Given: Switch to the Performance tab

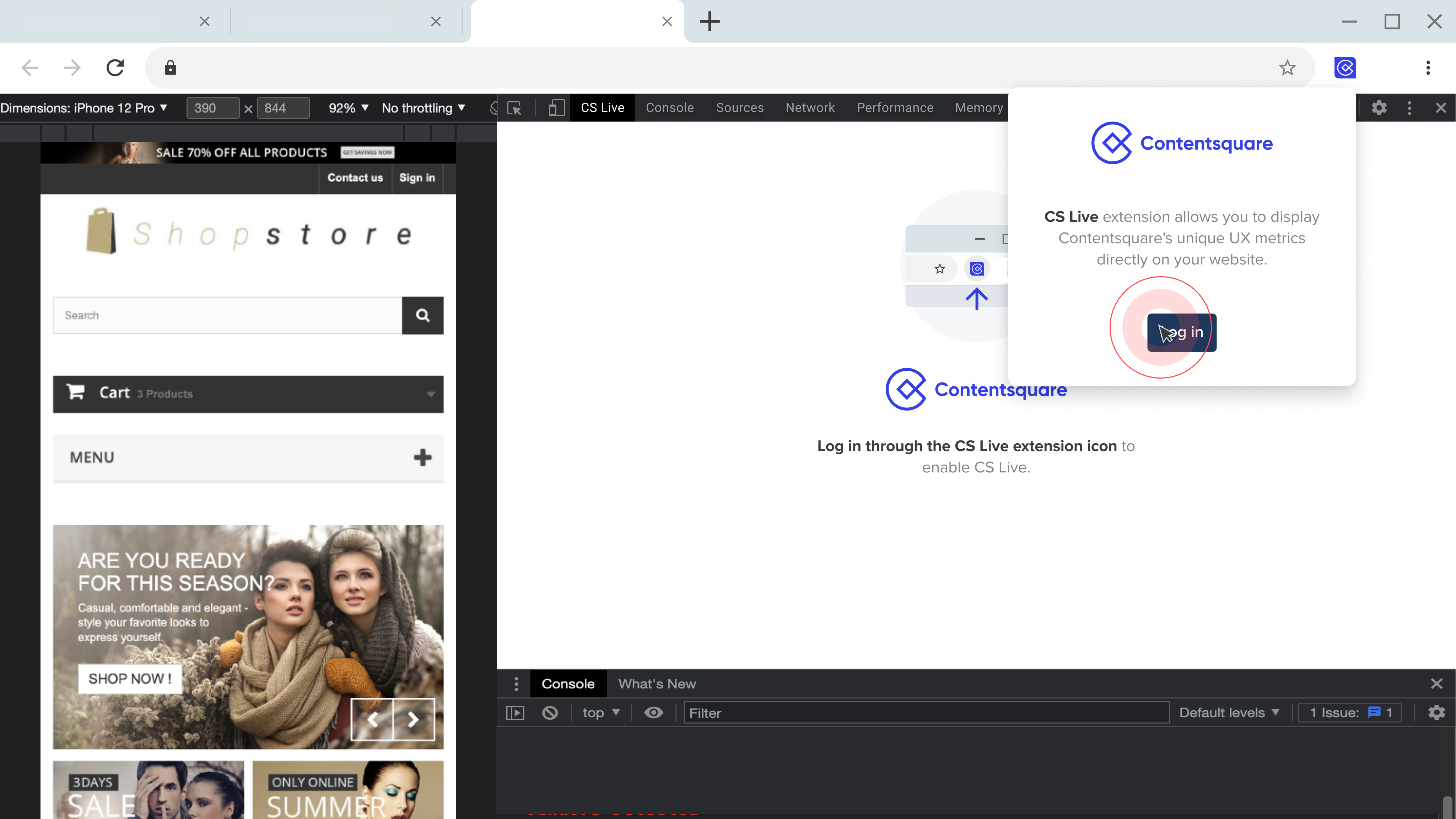Looking at the screenshot, I should point(895,107).
